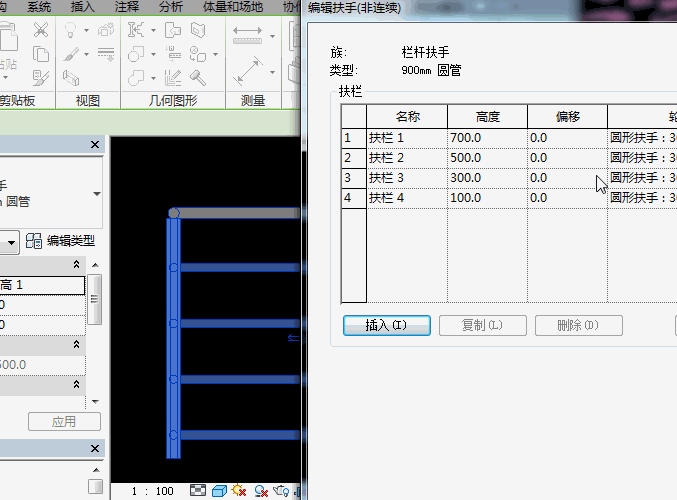Click the Rendering teapot icon
The width and height of the screenshot is (677, 500).
pos(282,491)
